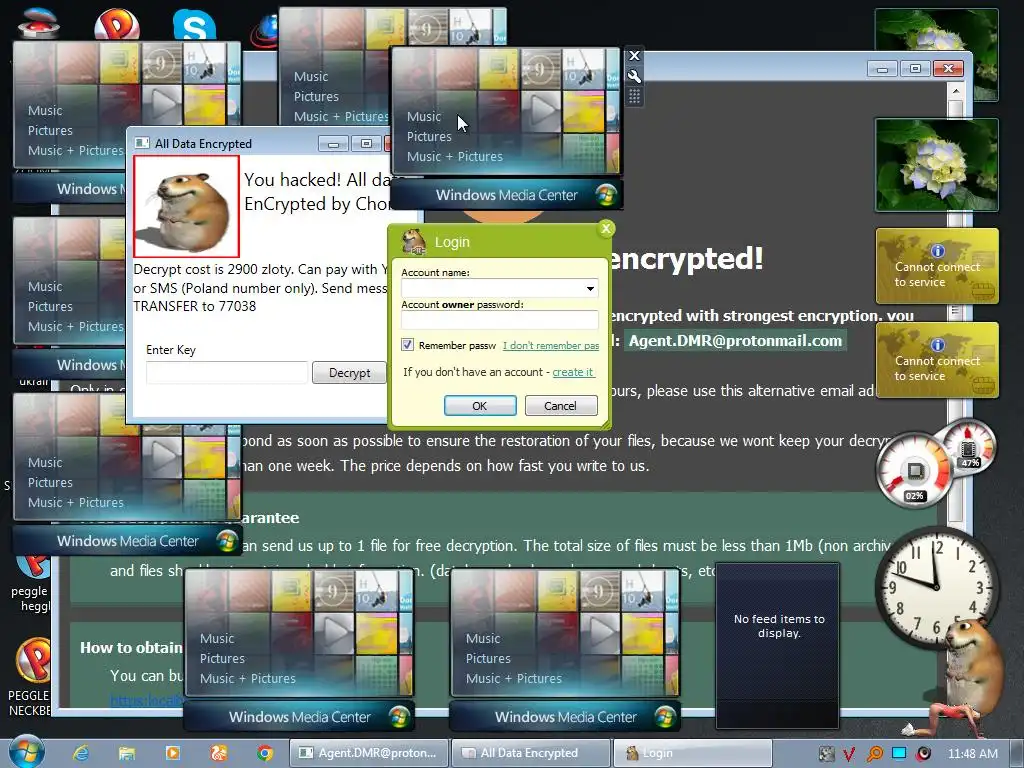Open the Skype desktop shortcut
Viewport: 1024px width, 768px height.
[x=195, y=25]
